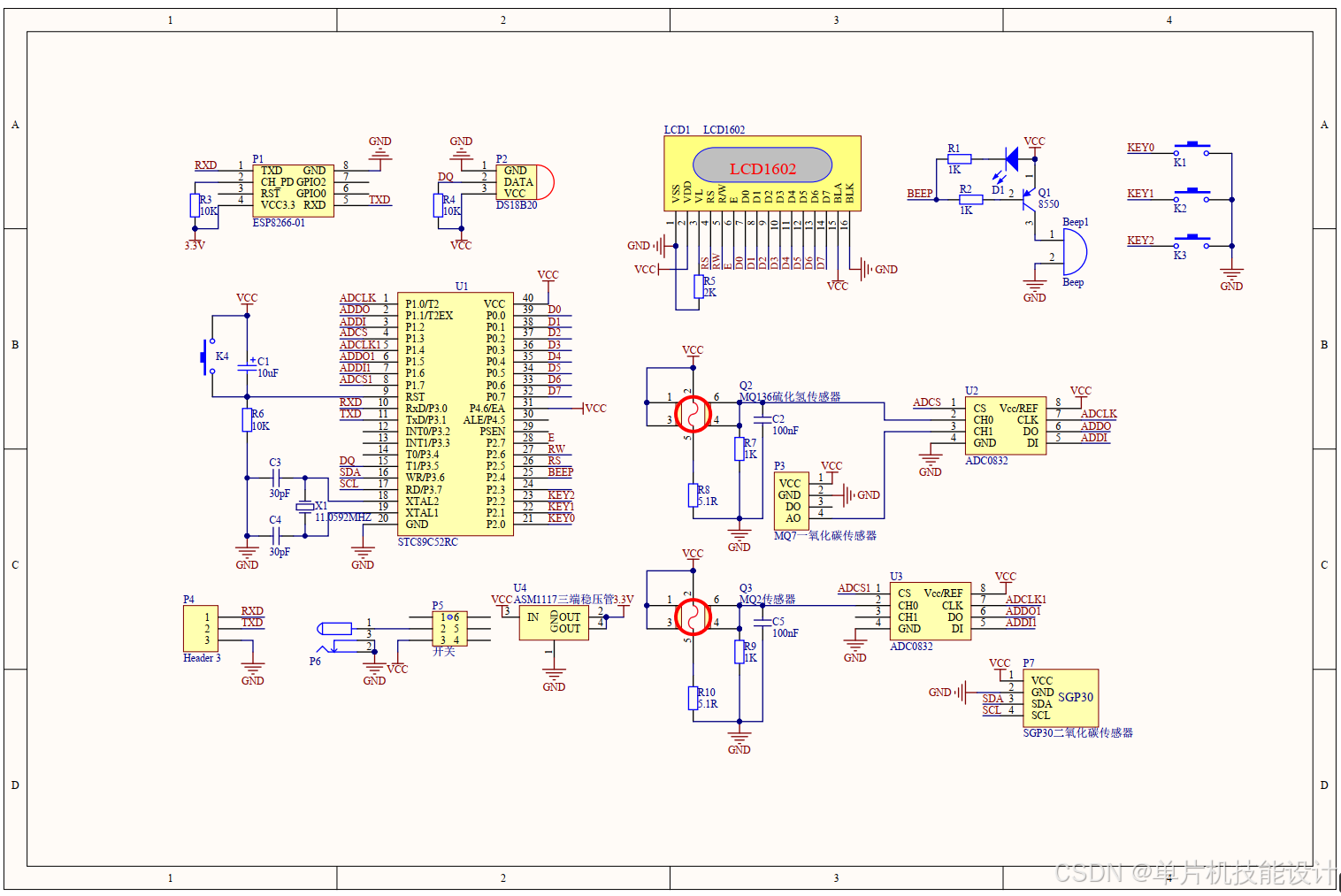
Task: Select resistor R5 2K under LCD
Action: click(x=698, y=287)
